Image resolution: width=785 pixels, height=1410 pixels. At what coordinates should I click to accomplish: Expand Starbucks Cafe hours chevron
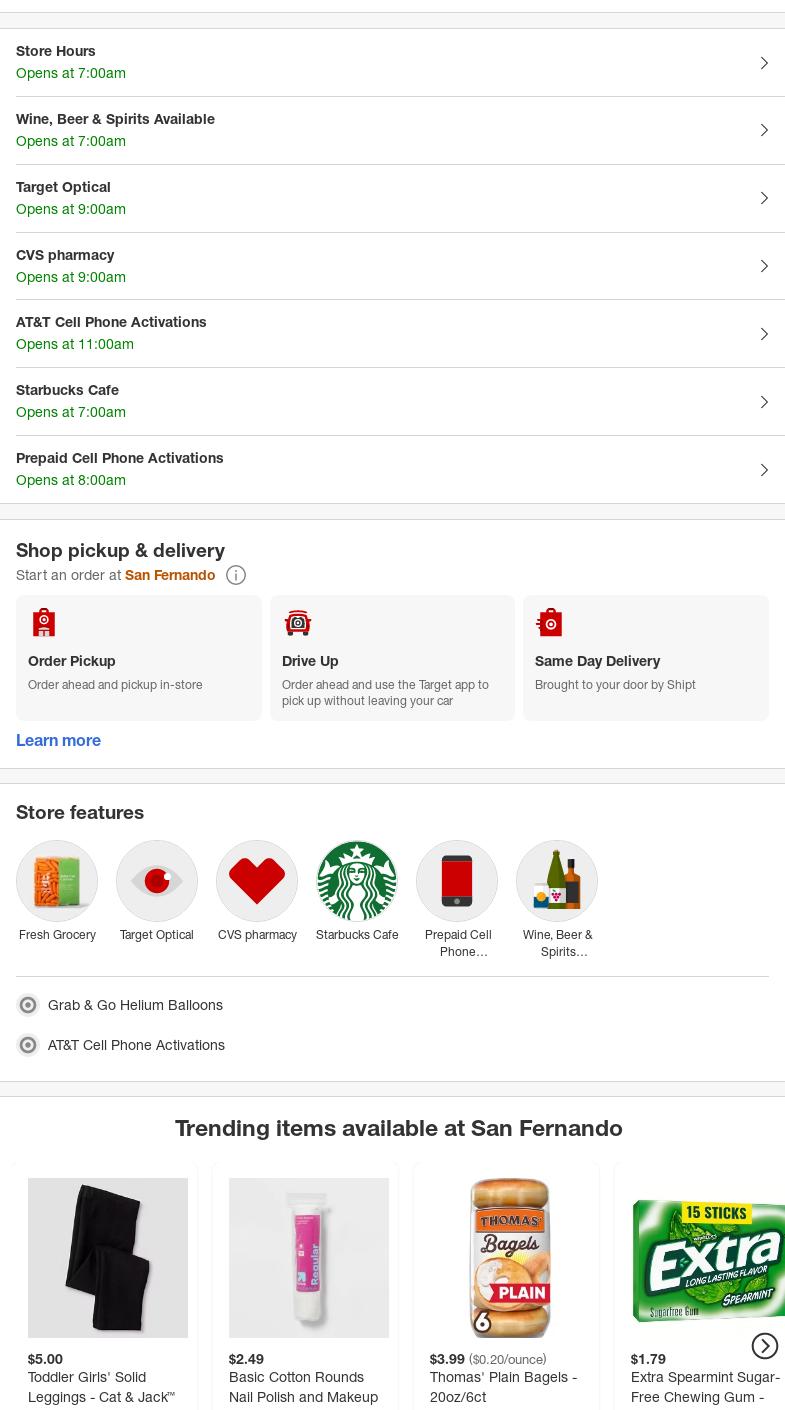(x=764, y=402)
